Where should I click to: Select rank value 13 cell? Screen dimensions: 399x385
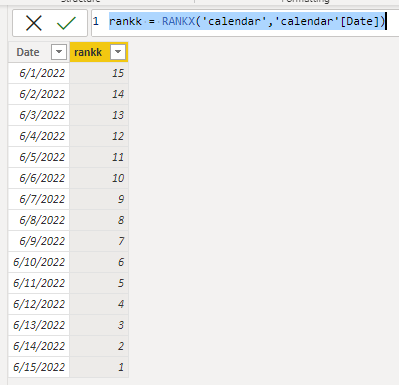coord(99,115)
